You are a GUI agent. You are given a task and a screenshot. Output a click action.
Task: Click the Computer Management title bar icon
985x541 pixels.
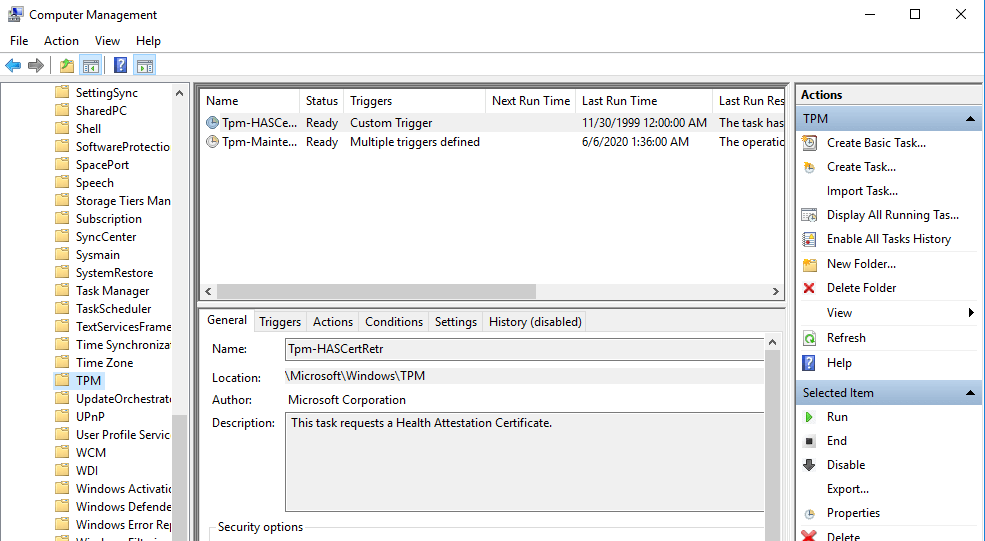[16, 14]
